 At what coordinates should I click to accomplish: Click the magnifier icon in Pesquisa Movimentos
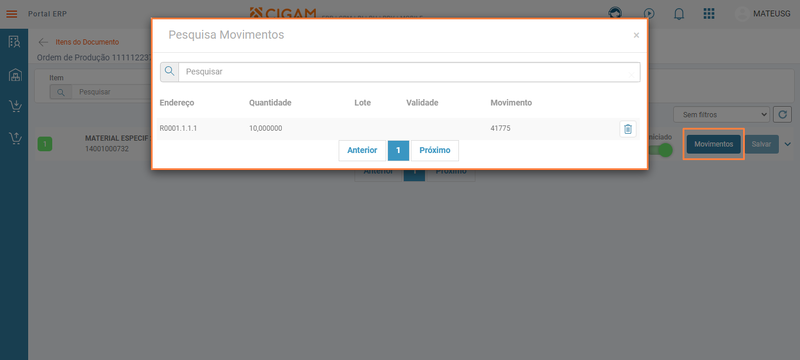pyautogui.click(x=169, y=72)
